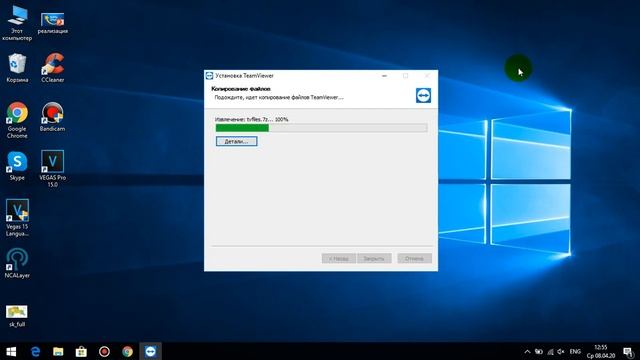Click the Закрыть button in installer
The width and height of the screenshot is (640, 360).
[374, 258]
